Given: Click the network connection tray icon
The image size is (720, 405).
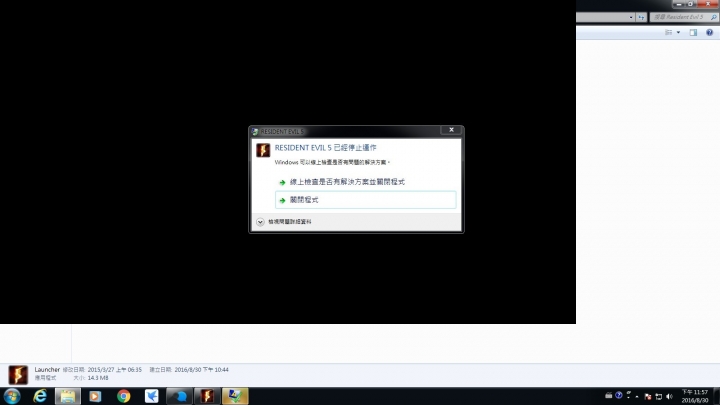Looking at the screenshot, I should (658, 396).
